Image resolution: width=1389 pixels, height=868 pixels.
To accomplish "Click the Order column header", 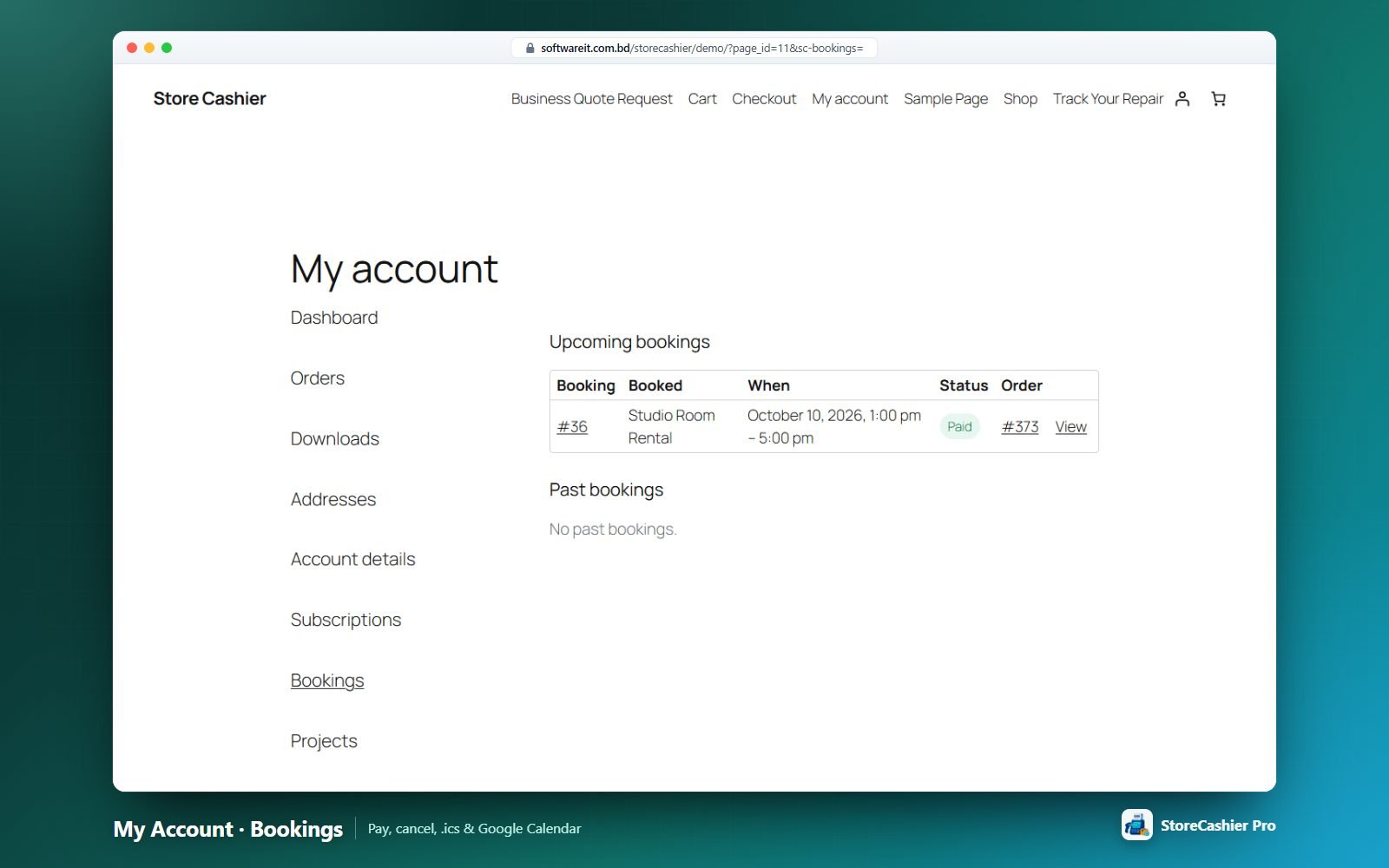I will click(1022, 385).
